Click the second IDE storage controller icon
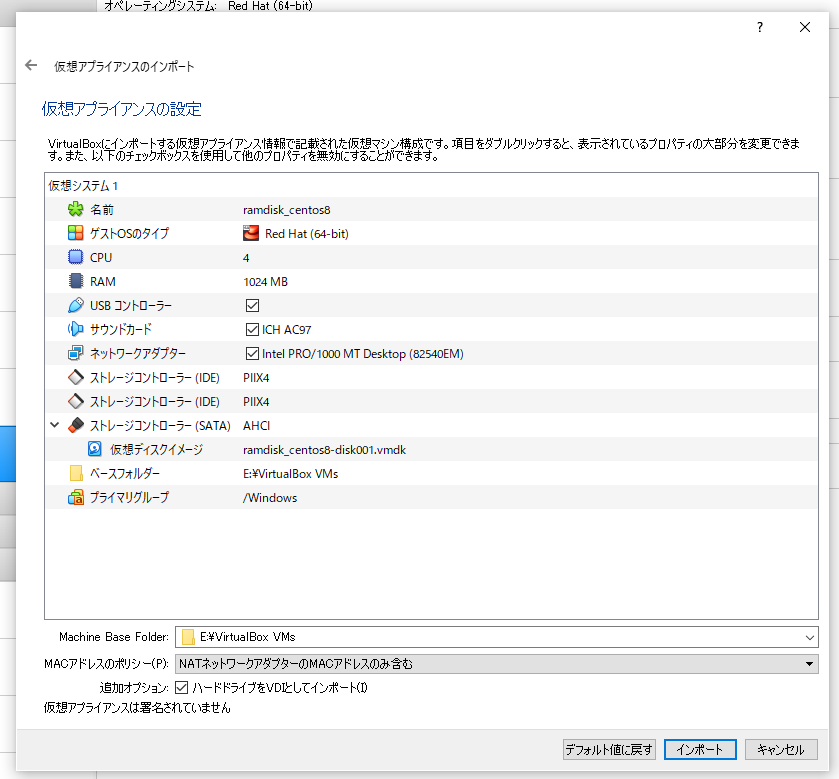The image size is (839, 779). [x=75, y=401]
